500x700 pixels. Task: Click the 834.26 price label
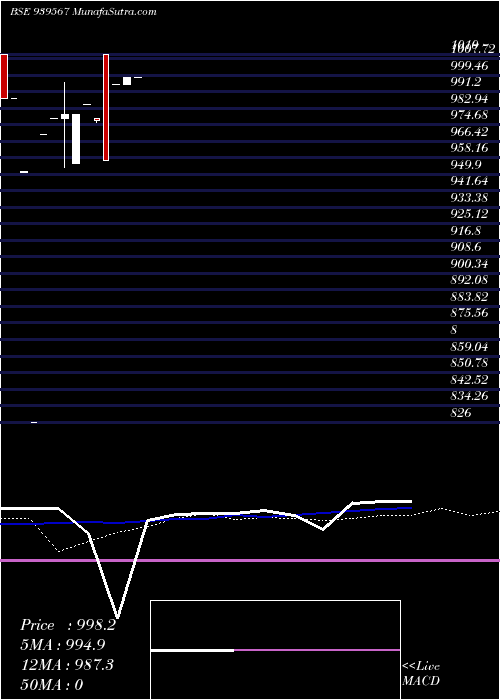pyautogui.click(x=469, y=396)
